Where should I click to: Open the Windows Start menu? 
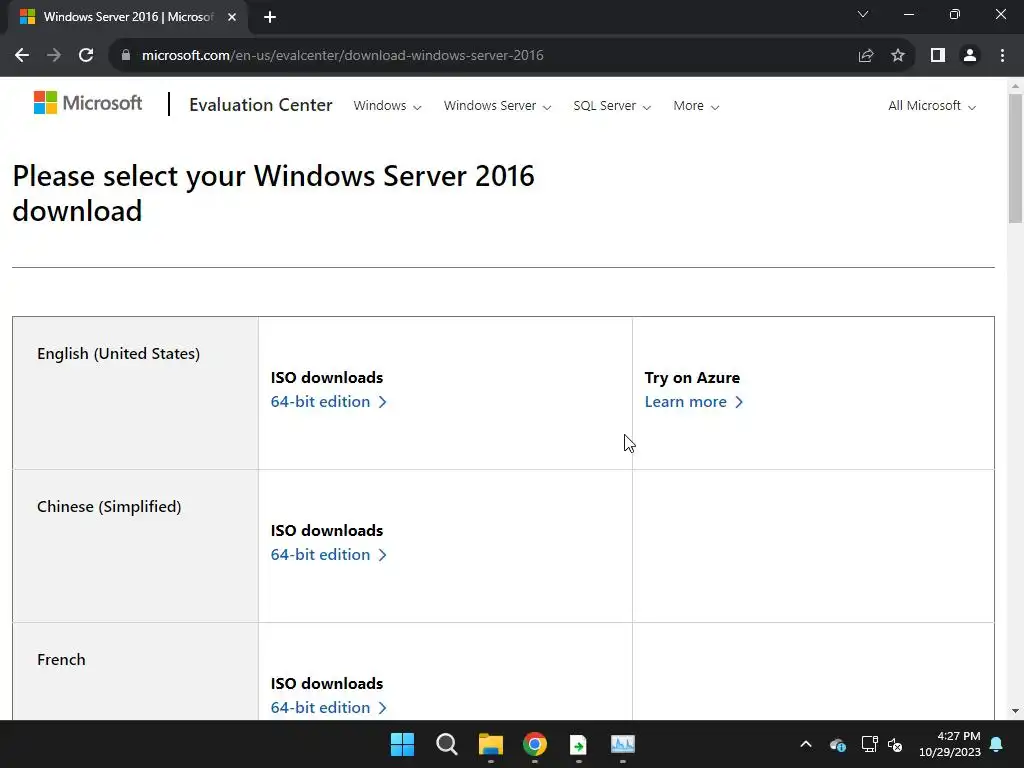(x=402, y=744)
